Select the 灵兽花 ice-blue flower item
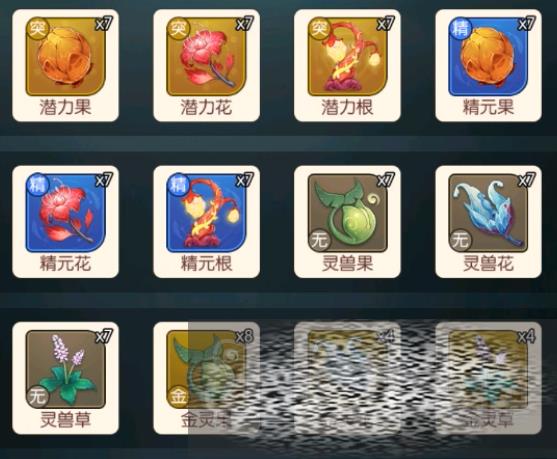 click(x=488, y=222)
